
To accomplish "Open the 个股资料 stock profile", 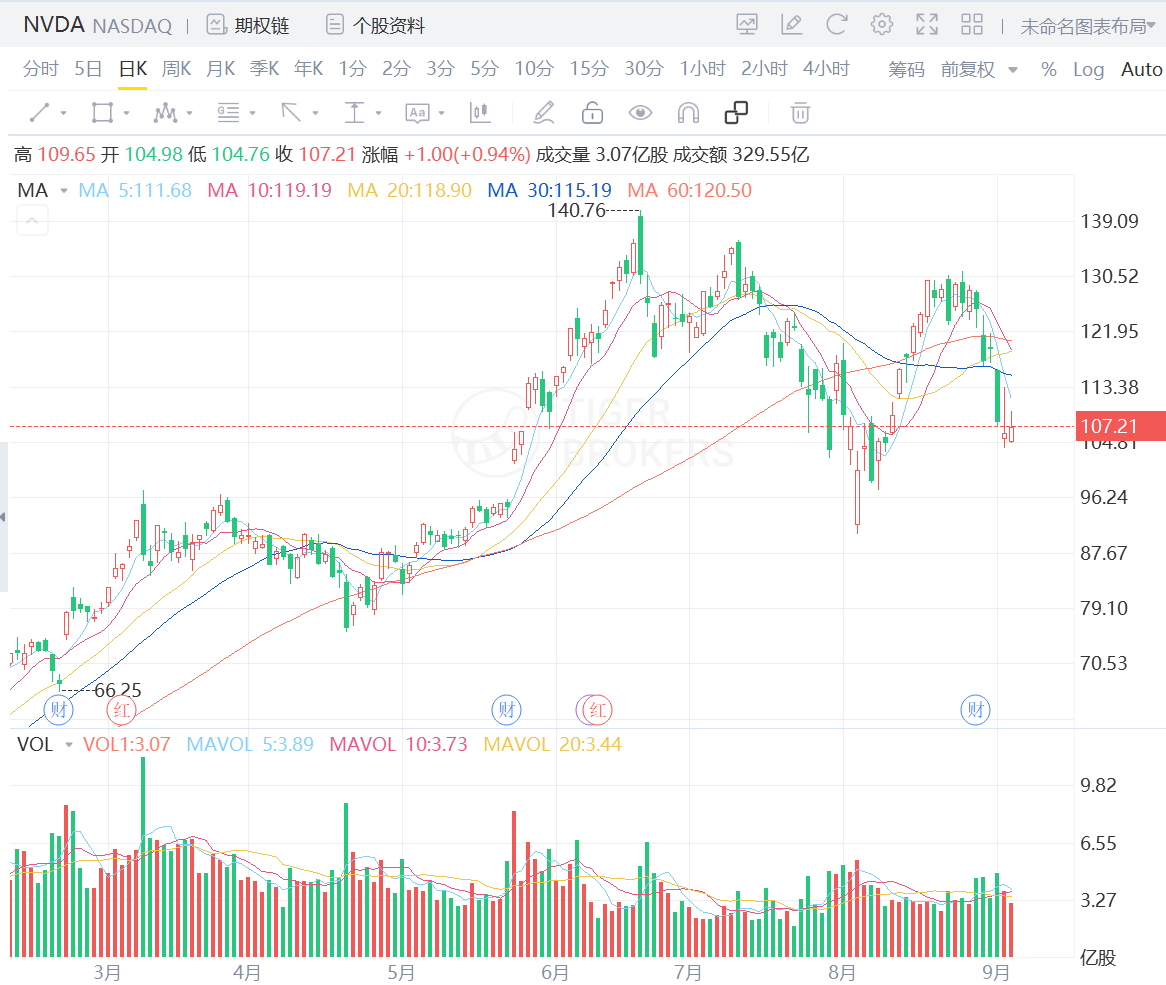I will pyautogui.click(x=375, y=25).
